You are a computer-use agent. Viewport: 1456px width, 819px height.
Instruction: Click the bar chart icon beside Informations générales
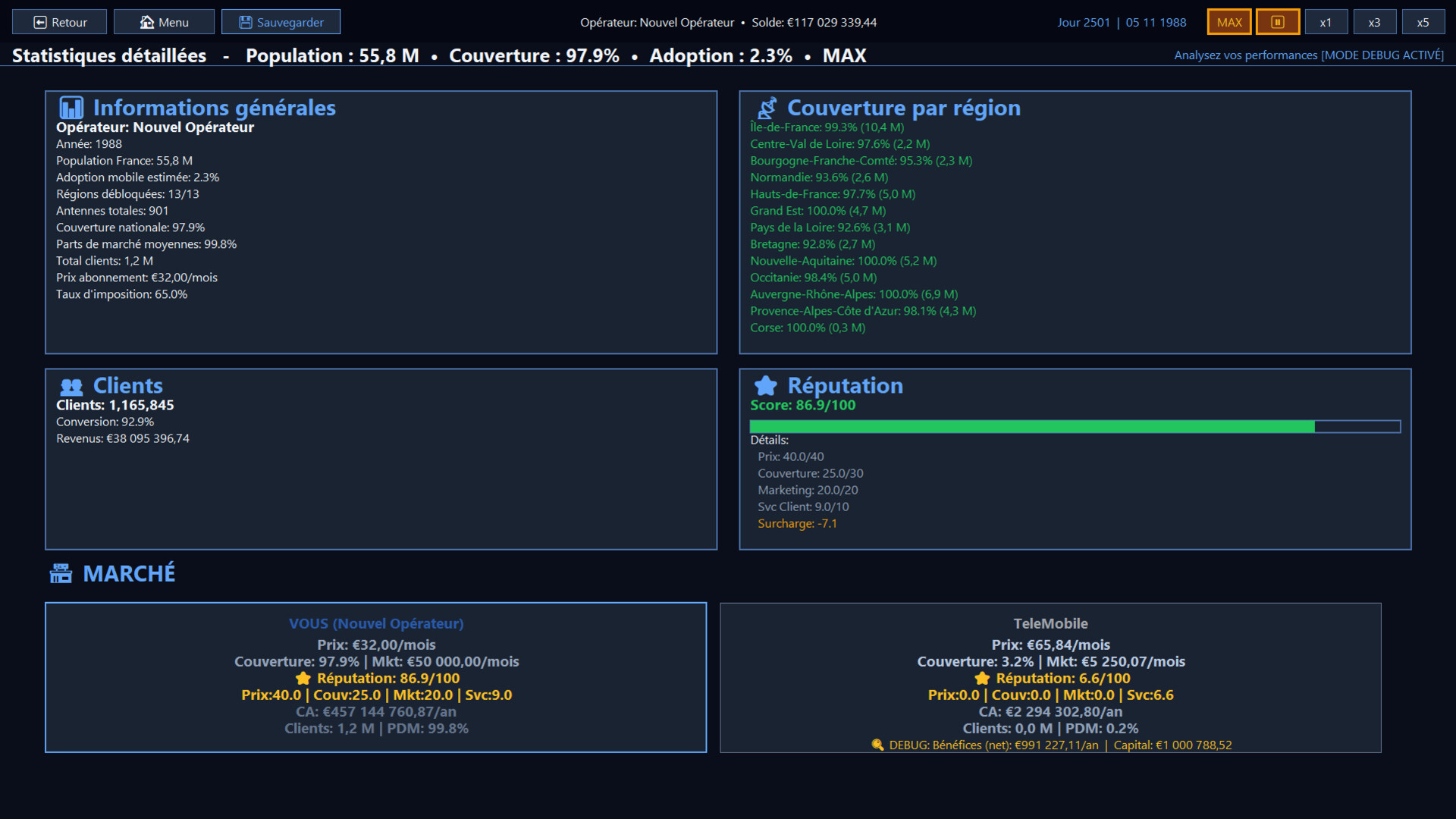pyautogui.click(x=71, y=108)
